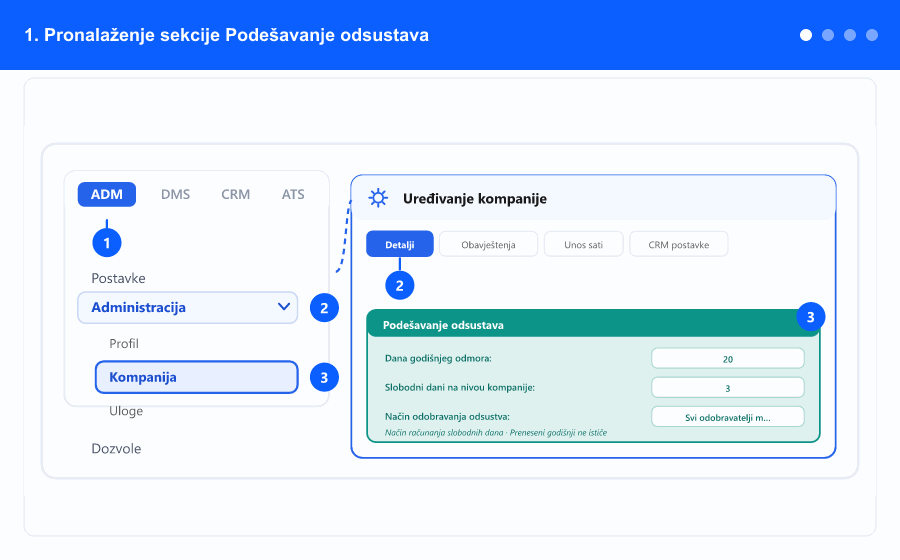Click the Slobodni dani na nivou kompanije label
The height and width of the screenshot is (560, 900).
point(460,387)
